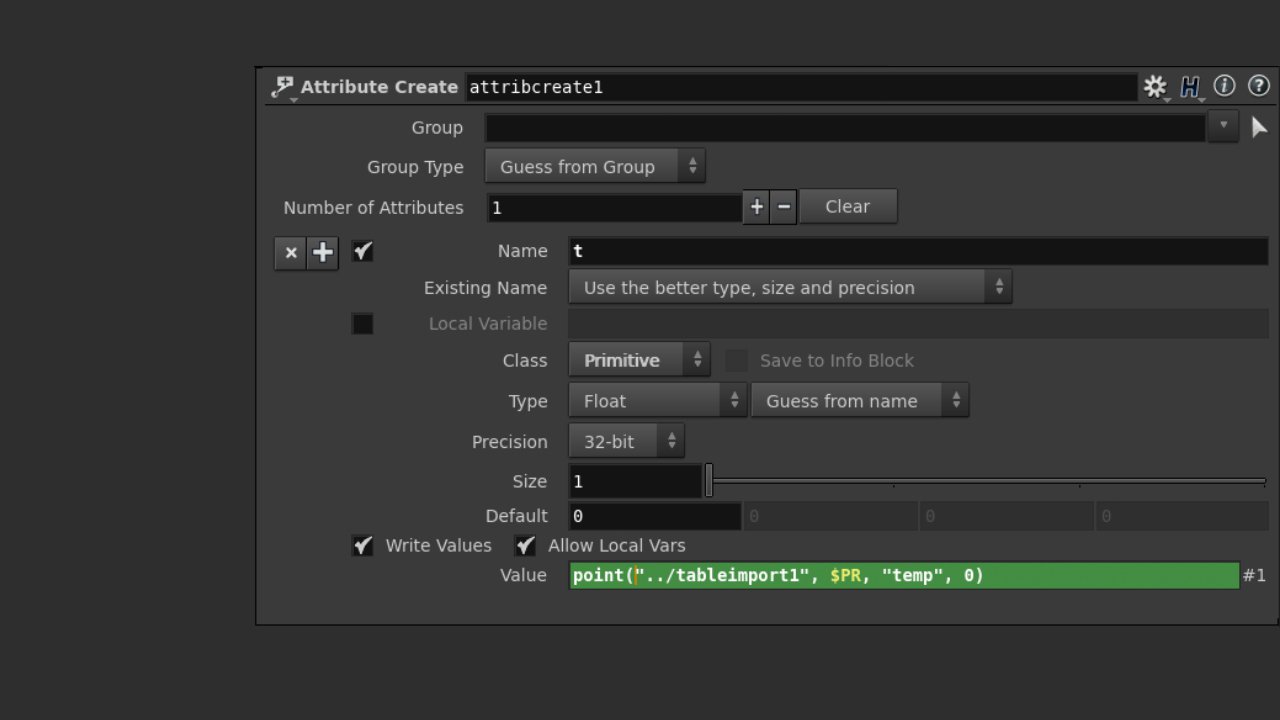This screenshot has width=1280, height=720.
Task: Click the Default parameter label
Action: point(516,516)
